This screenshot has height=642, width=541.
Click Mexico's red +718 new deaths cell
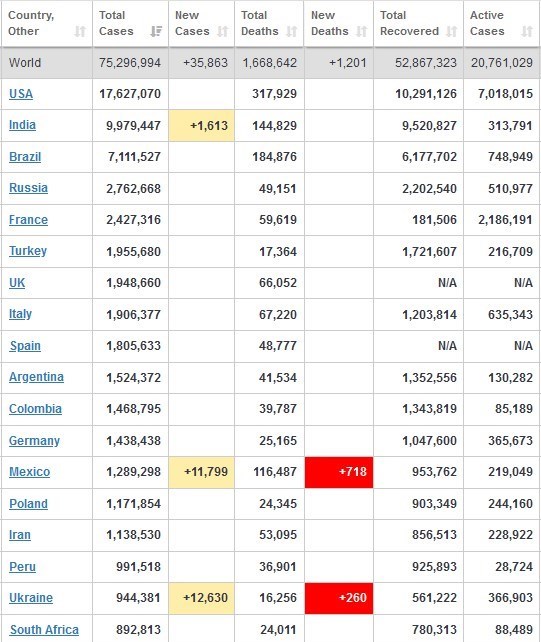tap(339, 472)
